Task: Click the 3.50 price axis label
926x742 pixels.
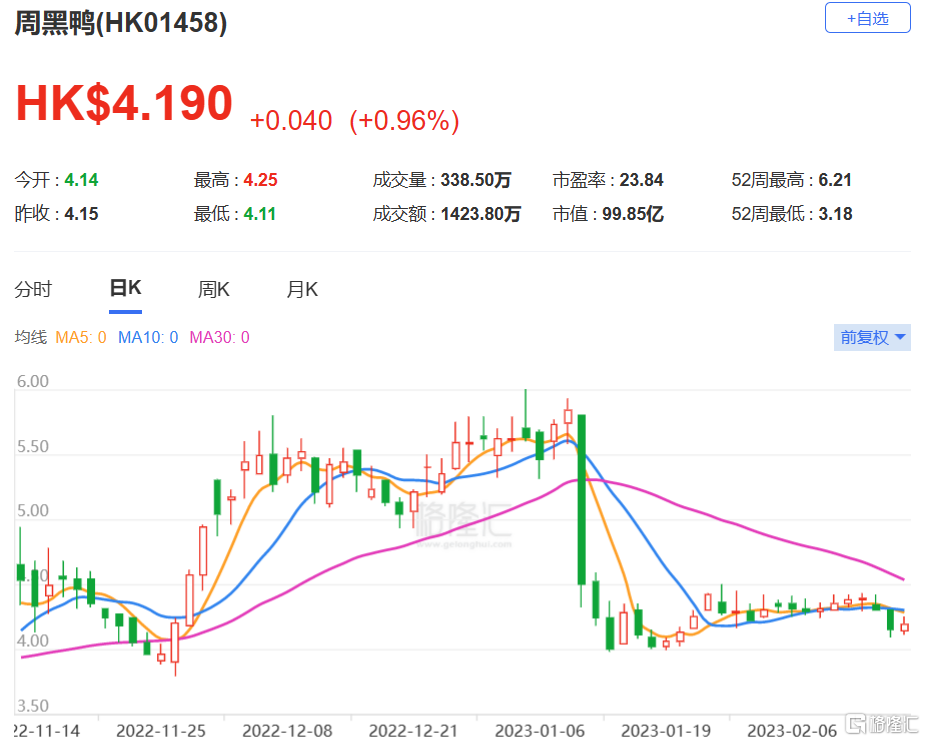Action: (x=32, y=706)
